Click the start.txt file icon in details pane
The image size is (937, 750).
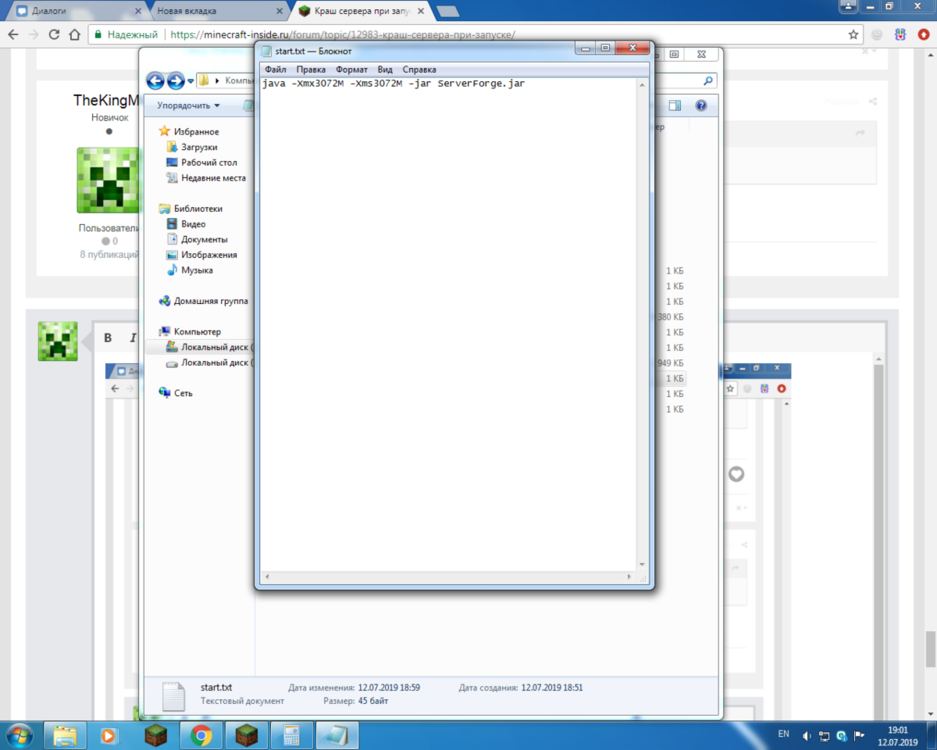pyautogui.click(x=173, y=696)
